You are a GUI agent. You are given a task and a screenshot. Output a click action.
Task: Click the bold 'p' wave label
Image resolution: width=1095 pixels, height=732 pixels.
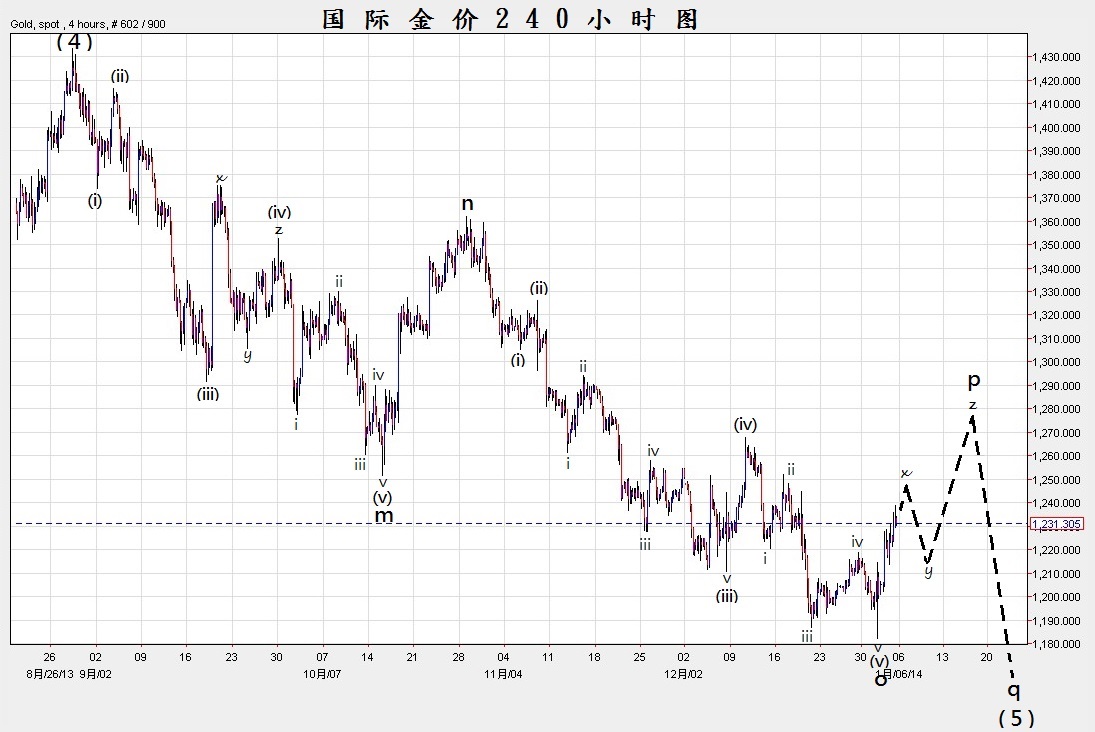pos(973,381)
